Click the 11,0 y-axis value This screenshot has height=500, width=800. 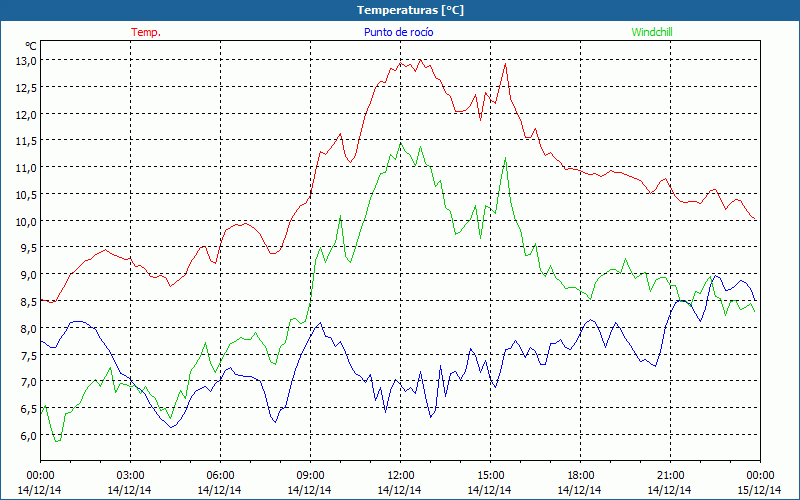coord(27,168)
